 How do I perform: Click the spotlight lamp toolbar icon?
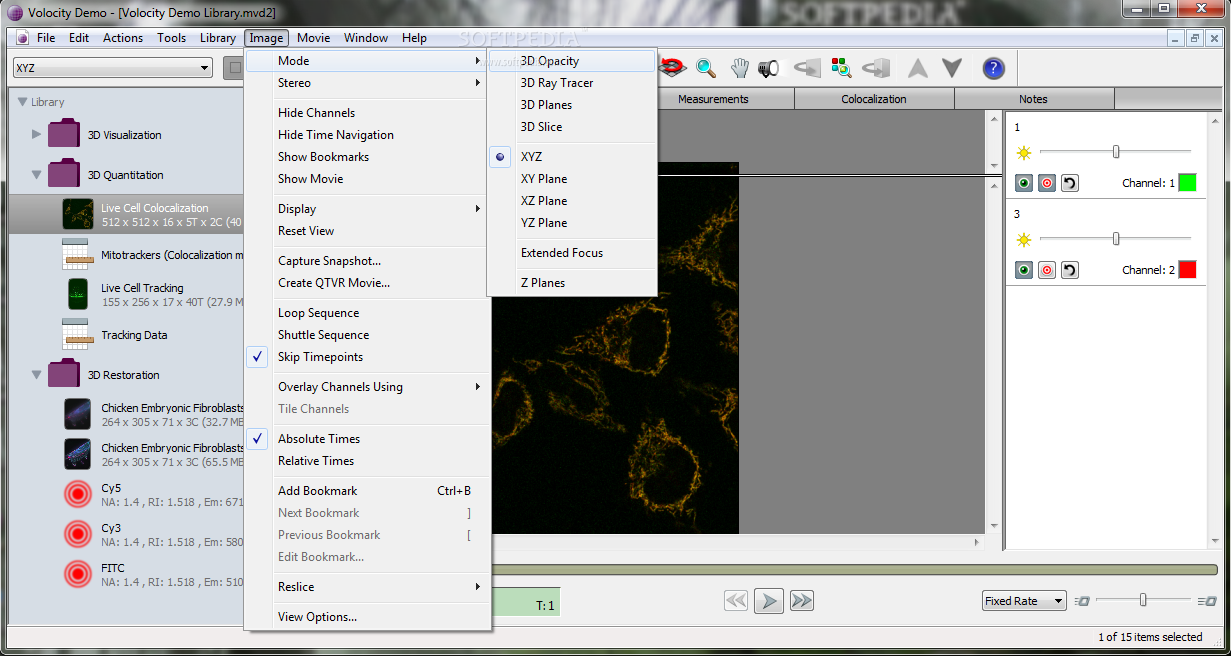click(768, 68)
